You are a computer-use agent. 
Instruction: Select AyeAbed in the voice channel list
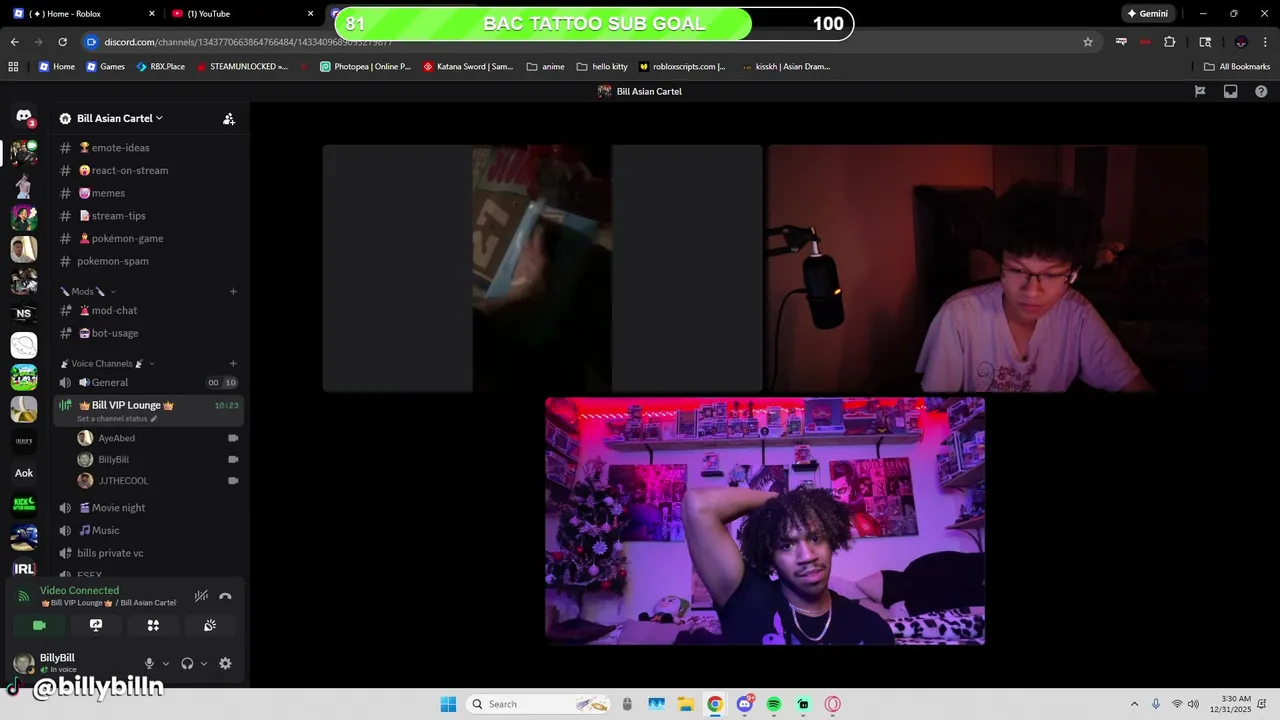point(158,438)
